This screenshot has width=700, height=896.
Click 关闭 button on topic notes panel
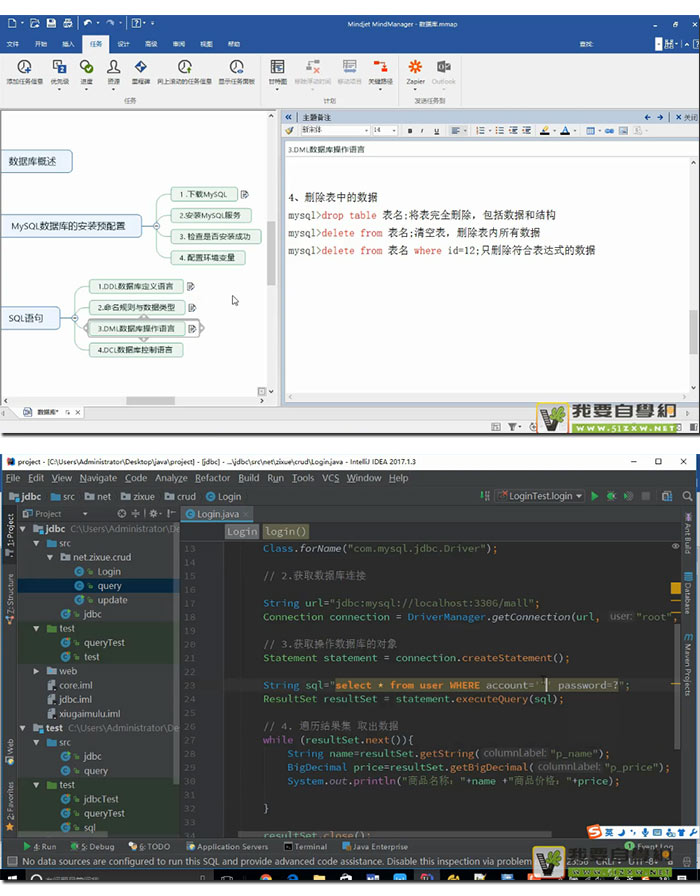point(686,117)
